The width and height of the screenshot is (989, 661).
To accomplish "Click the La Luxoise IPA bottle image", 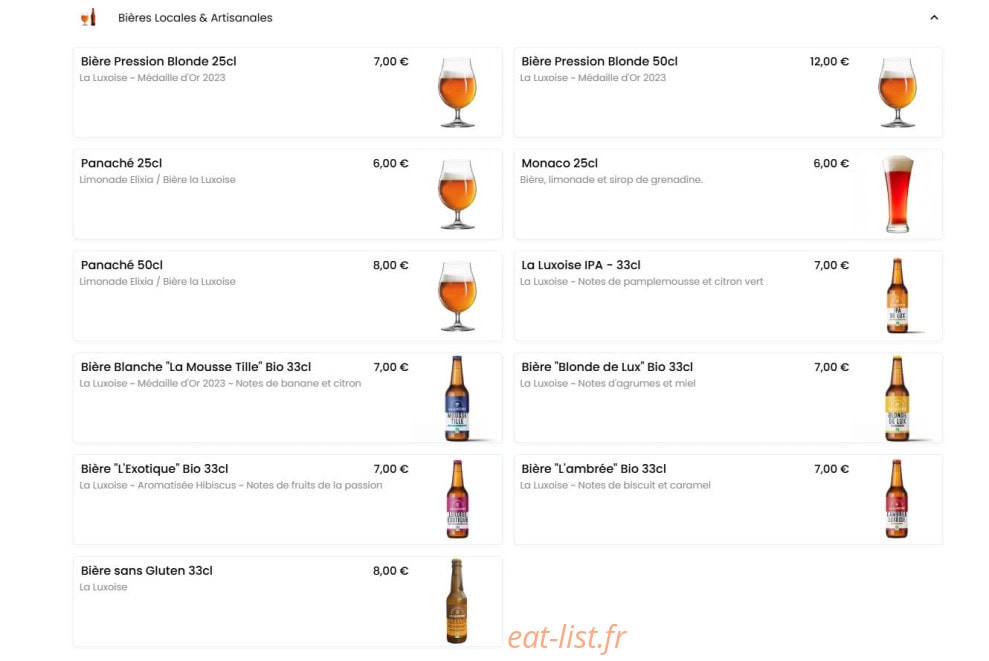I will pos(898,295).
